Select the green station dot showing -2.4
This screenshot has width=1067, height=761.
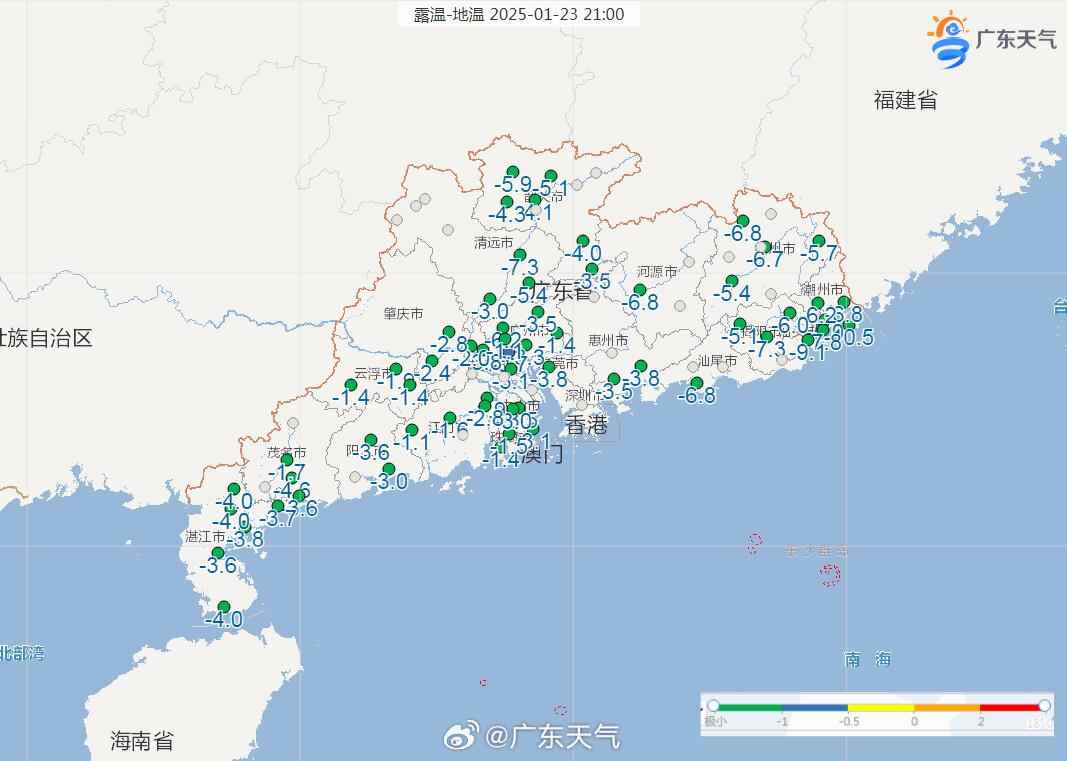click(432, 361)
